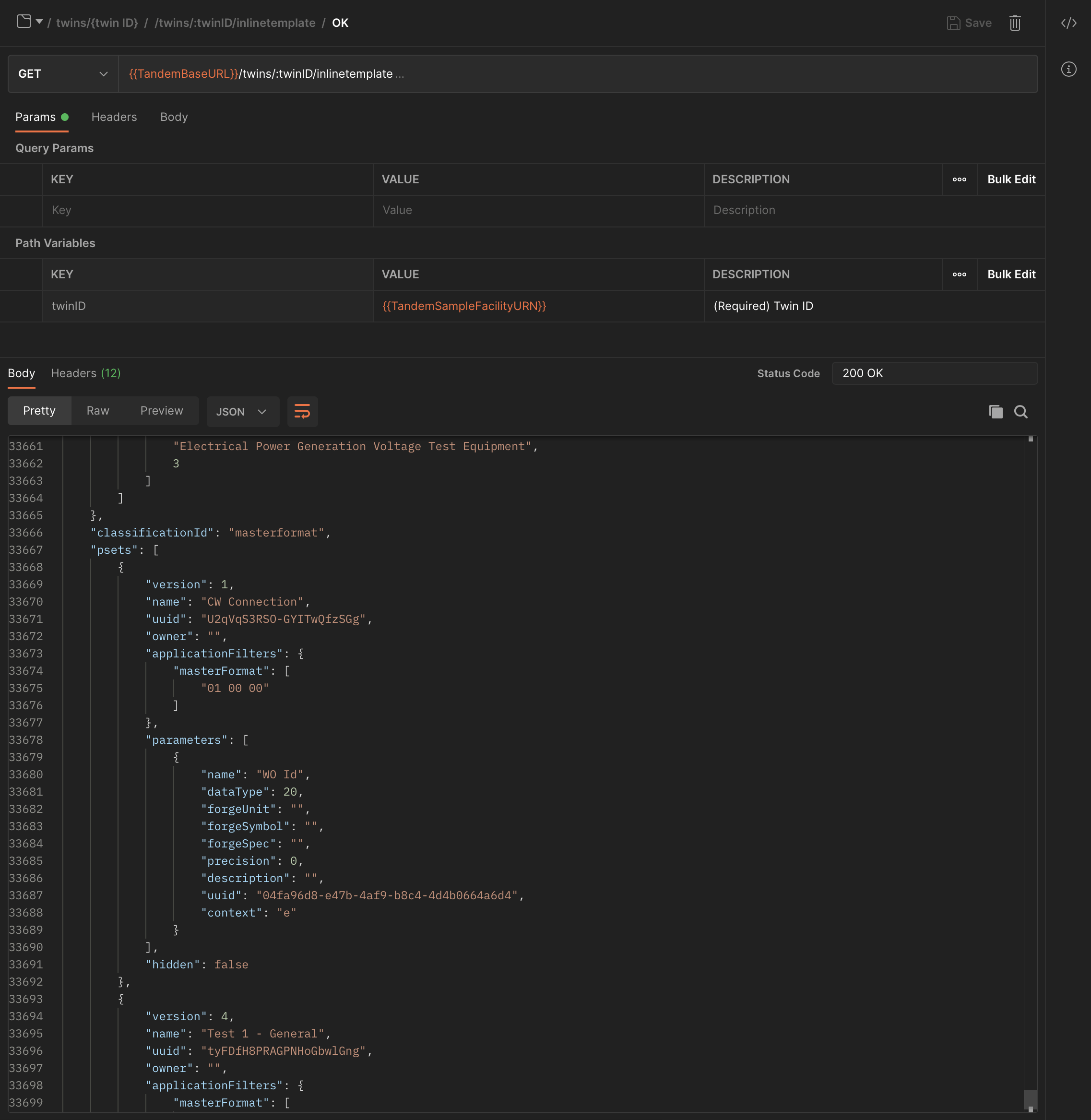Open the GET method dropdown
Image resolution: width=1091 pixels, height=1120 pixels.
point(63,74)
